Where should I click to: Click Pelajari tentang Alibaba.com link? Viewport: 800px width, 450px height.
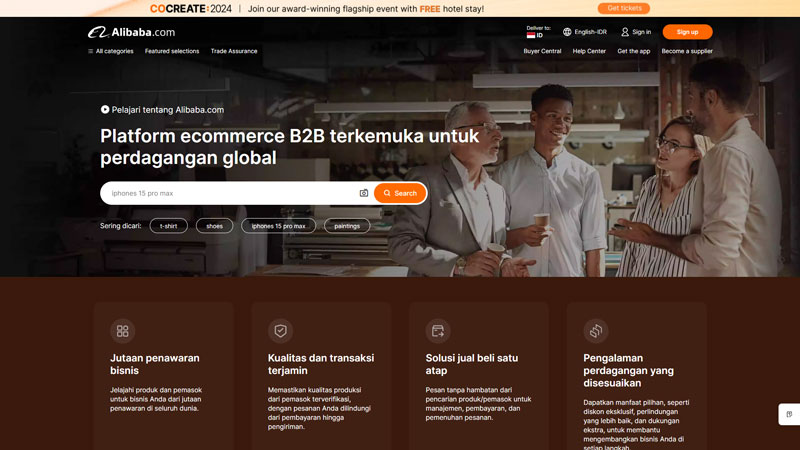(167, 110)
